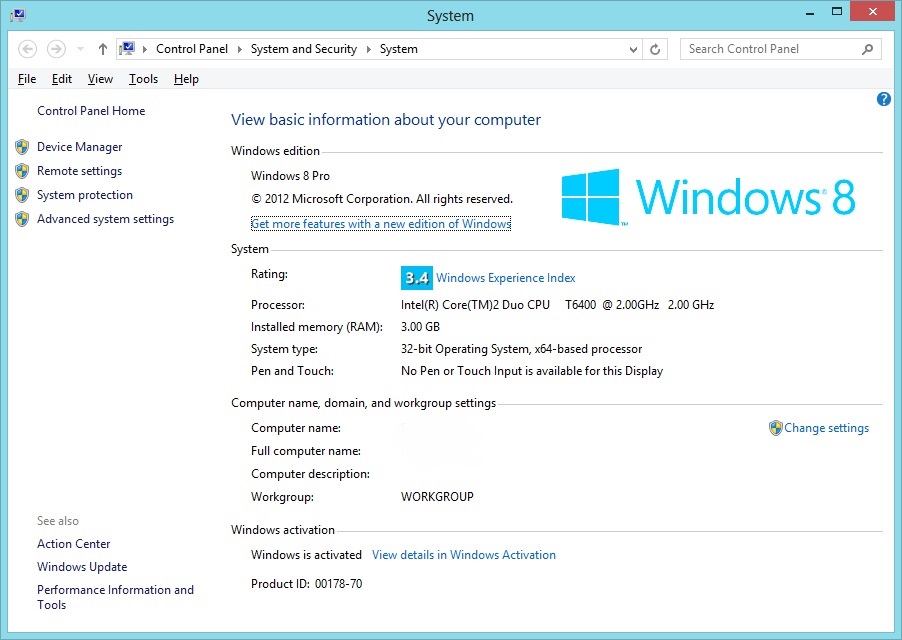The image size is (902, 640).
Task: Click the Change settings shield icon
Action: [x=776, y=427]
